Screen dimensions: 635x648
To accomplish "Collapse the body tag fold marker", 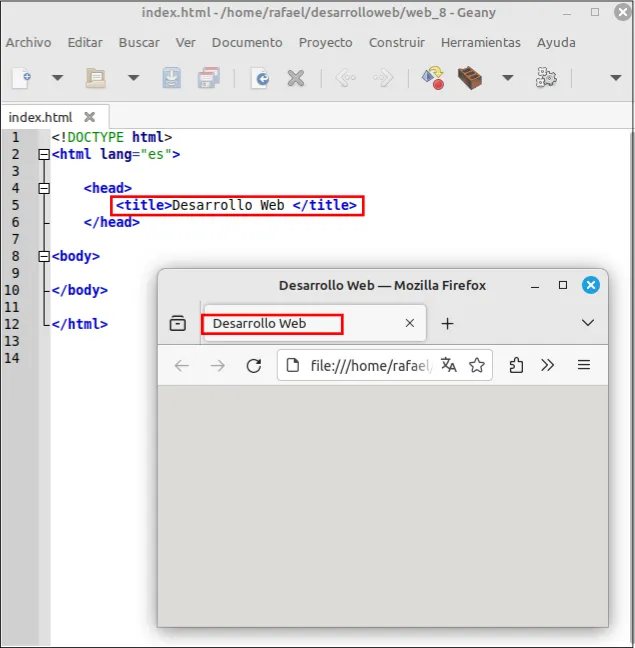I will pyautogui.click(x=44, y=256).
